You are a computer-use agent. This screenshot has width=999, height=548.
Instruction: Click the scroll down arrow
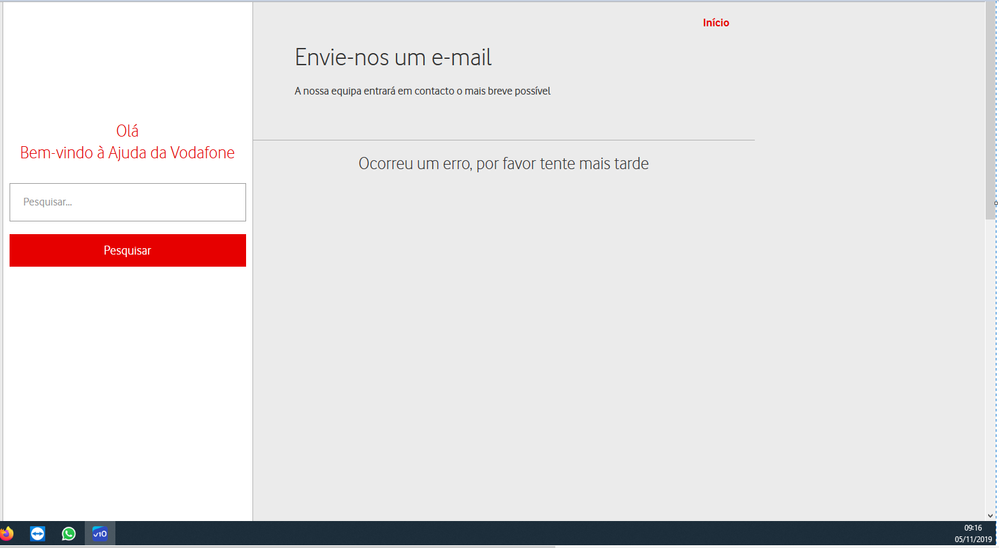tap(990, 514)
